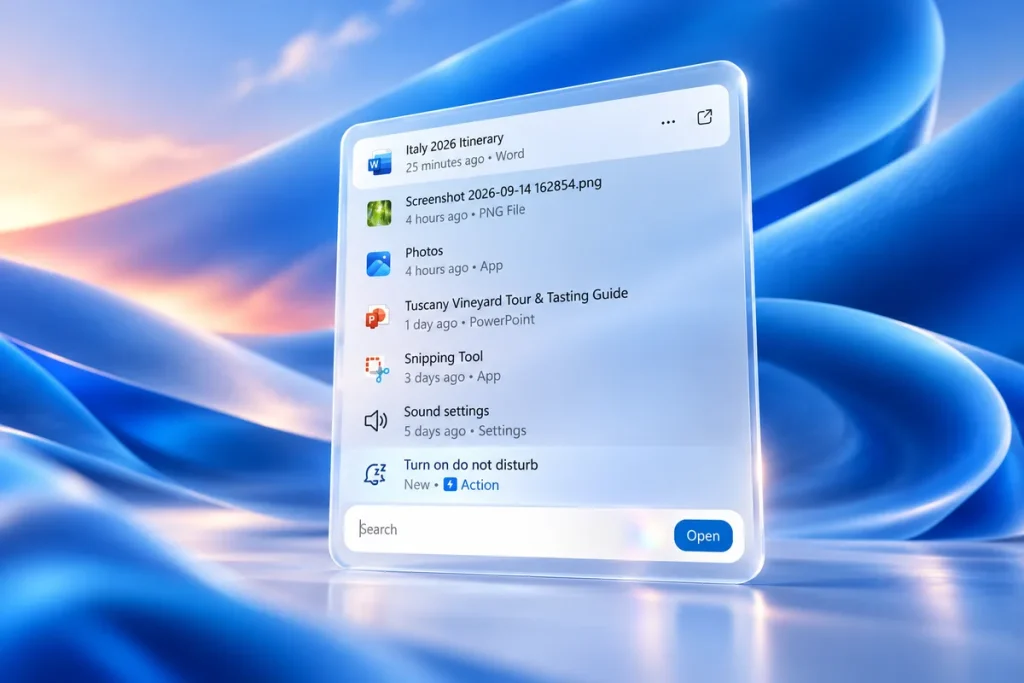Open Tuscany Vineyard Tour & Tasting Guide
The image size is (1024, 683).
click(516, 300)
